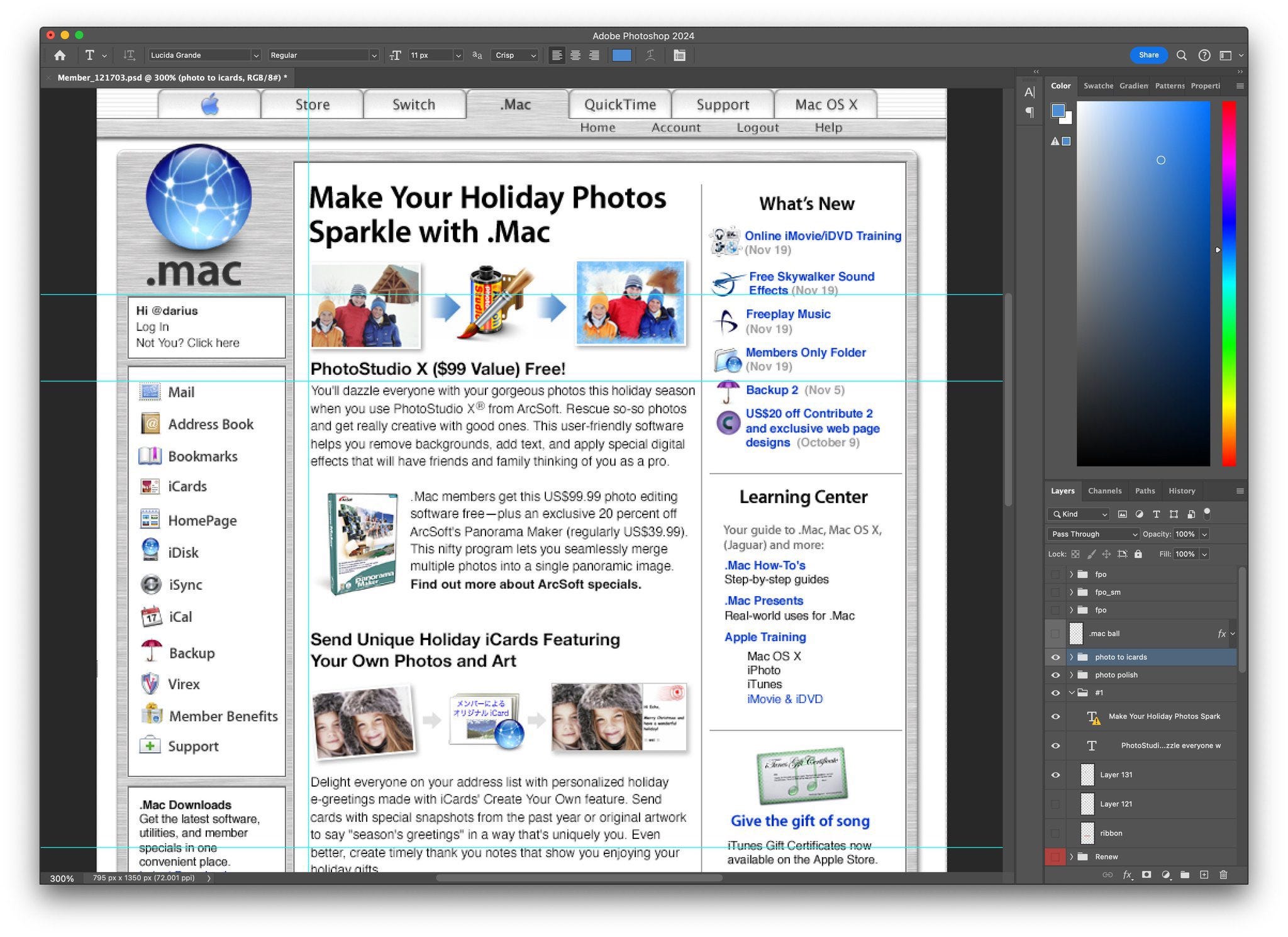Lock transparent pixels icon
The height and width of the screenshot is (937, 1288).
1075,554
